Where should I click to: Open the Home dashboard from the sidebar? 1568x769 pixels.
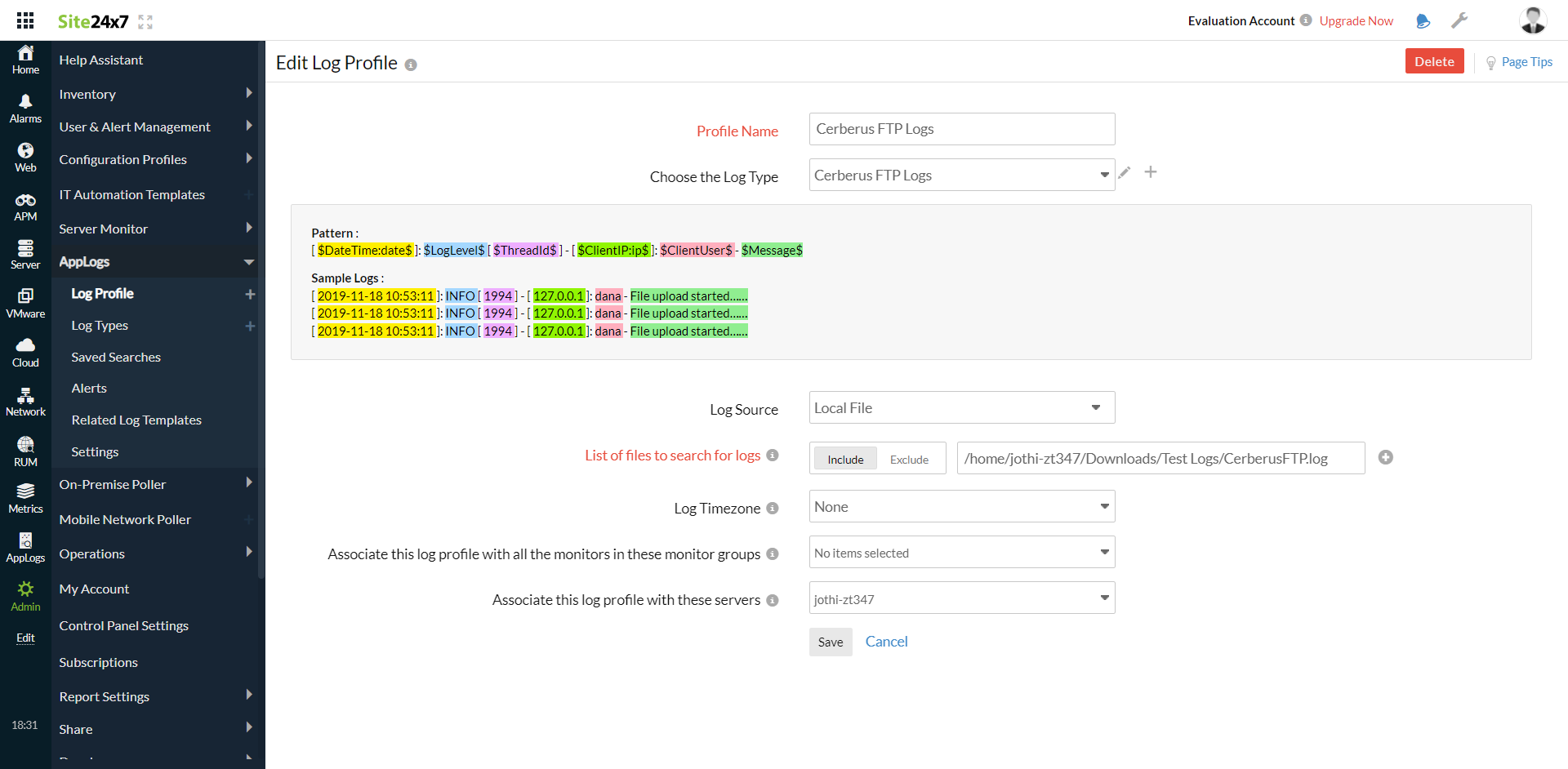24,57
